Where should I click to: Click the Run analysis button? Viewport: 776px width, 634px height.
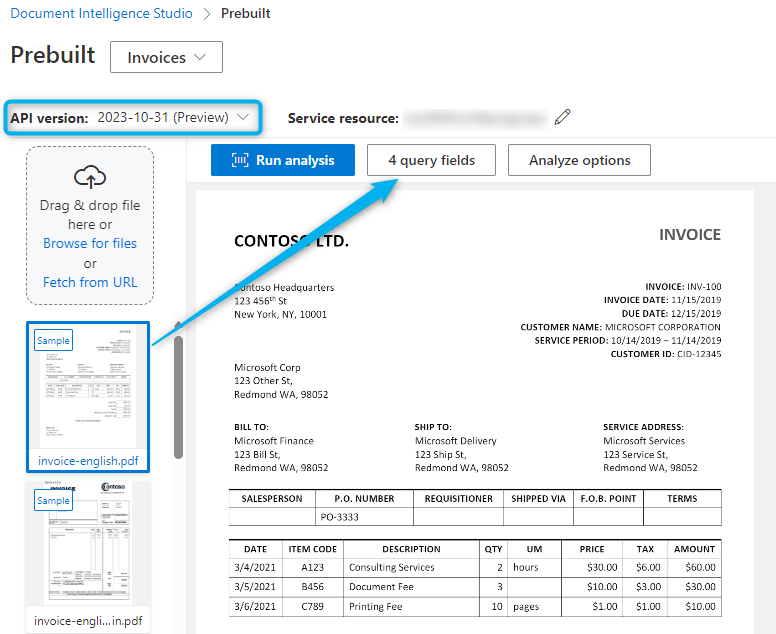point(283,160)
